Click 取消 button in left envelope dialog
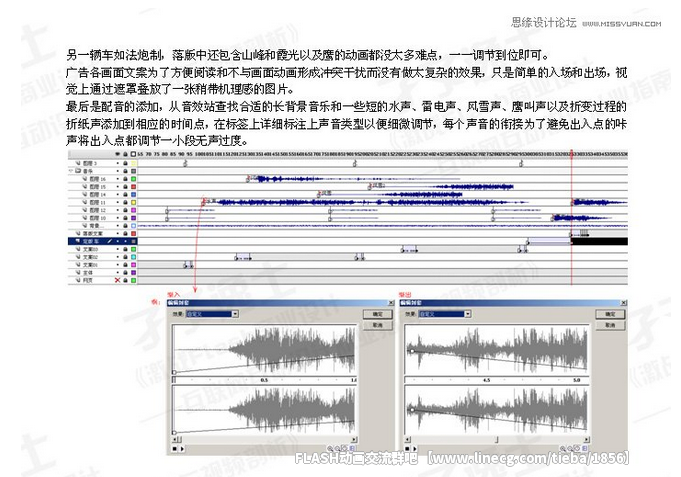This screenshot has height=477, width=681. [377, 325]
